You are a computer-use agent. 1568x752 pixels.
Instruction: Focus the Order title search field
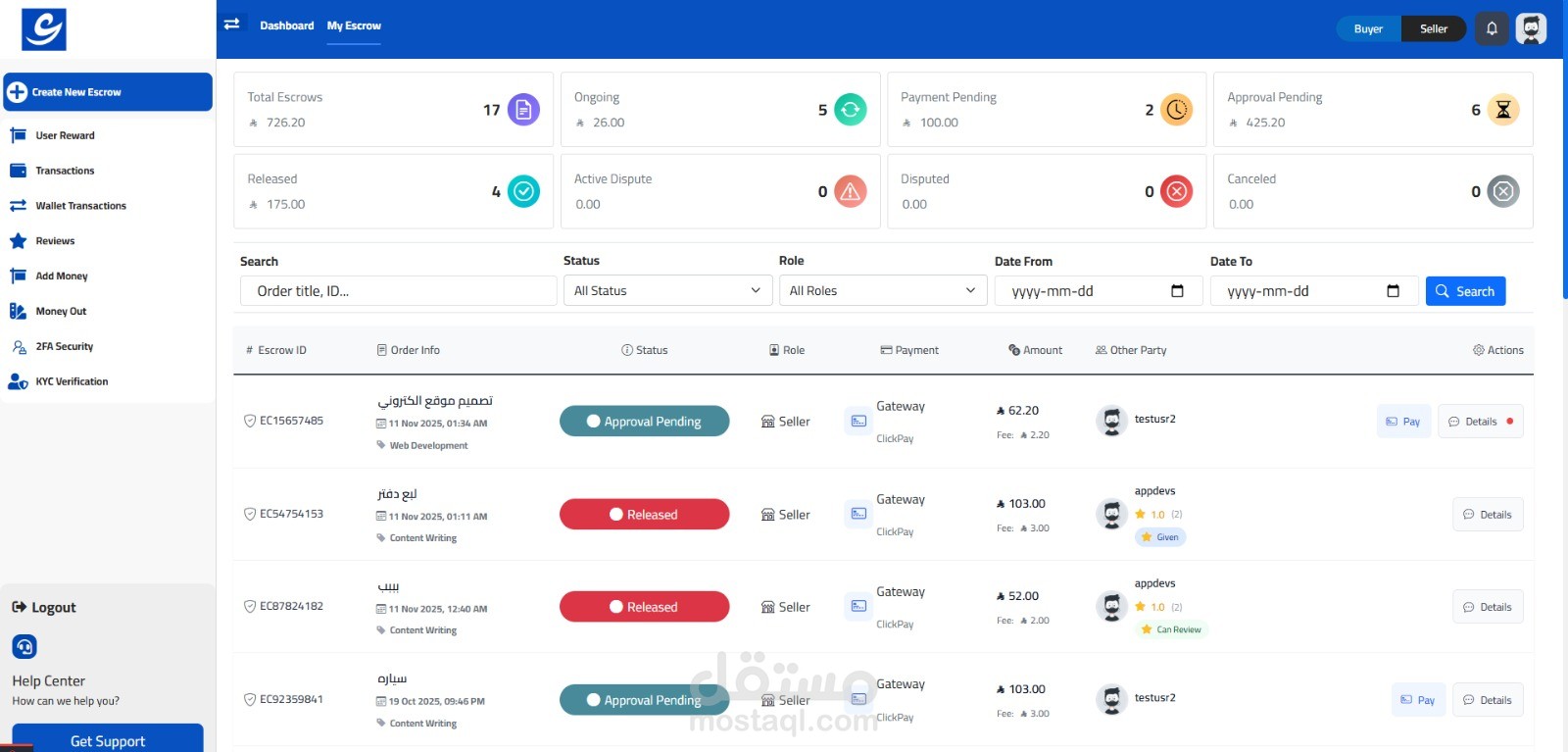(x=398, y=291)
